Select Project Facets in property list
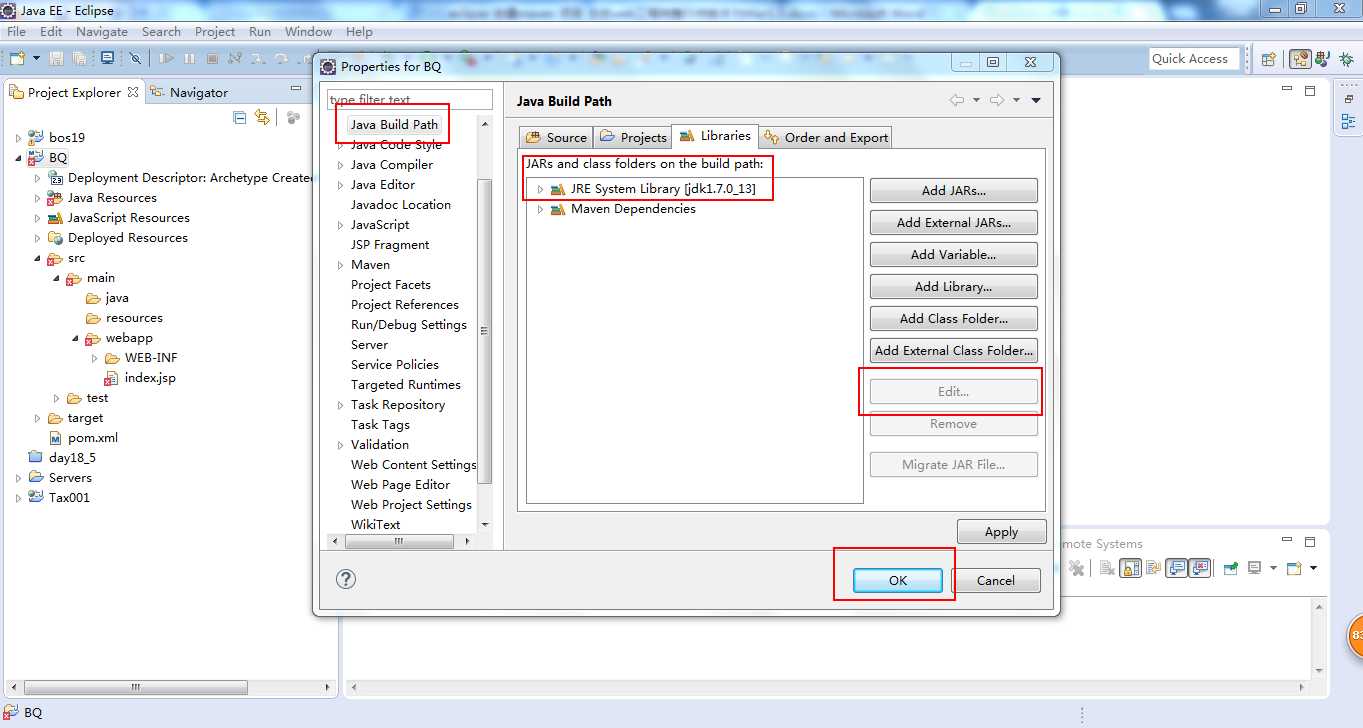 click(x=391, y=285)
